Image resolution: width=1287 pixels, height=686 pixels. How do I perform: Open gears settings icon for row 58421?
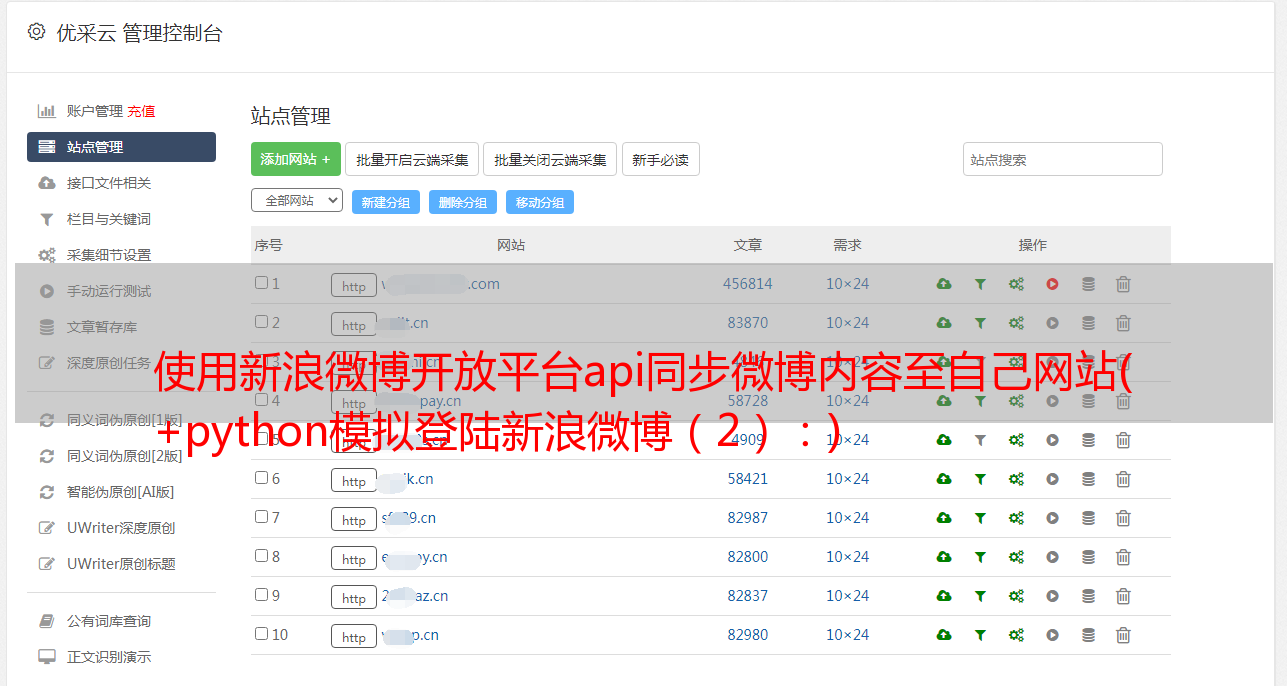pos(1016,479)
